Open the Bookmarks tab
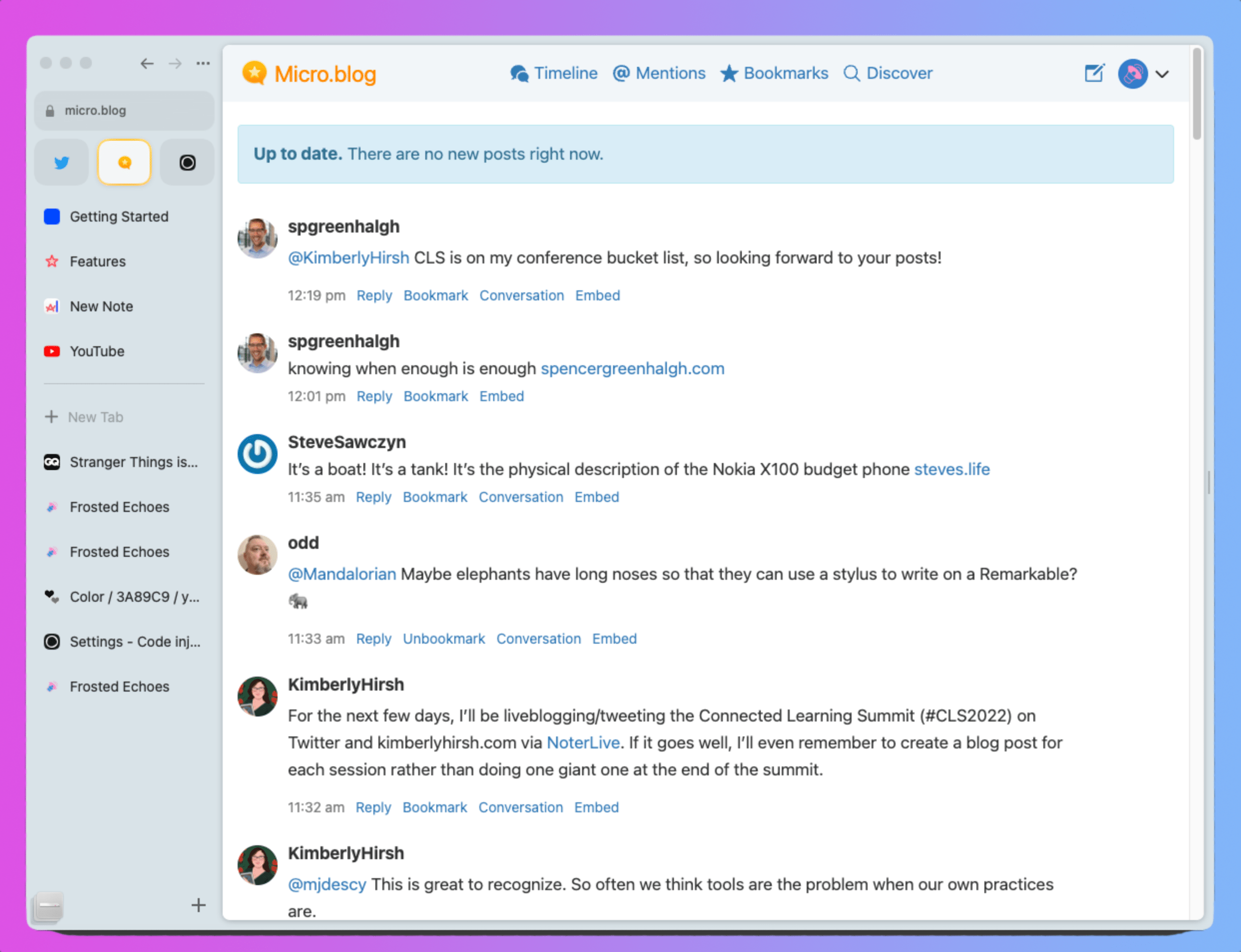This screenshot has width=1241, height=952. [x=774, y=73]
